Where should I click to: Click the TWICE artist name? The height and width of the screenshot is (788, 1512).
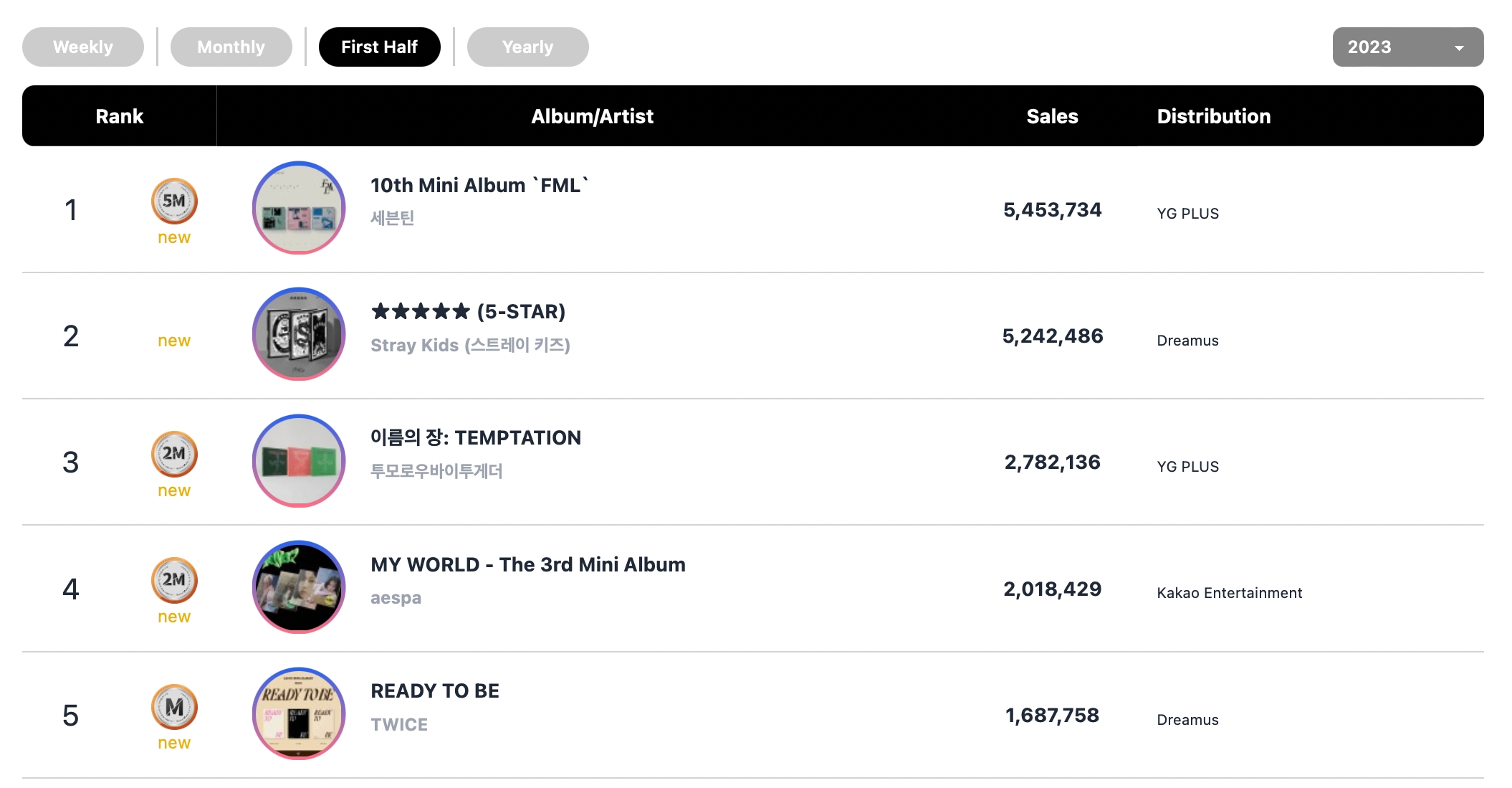point(399,724)
